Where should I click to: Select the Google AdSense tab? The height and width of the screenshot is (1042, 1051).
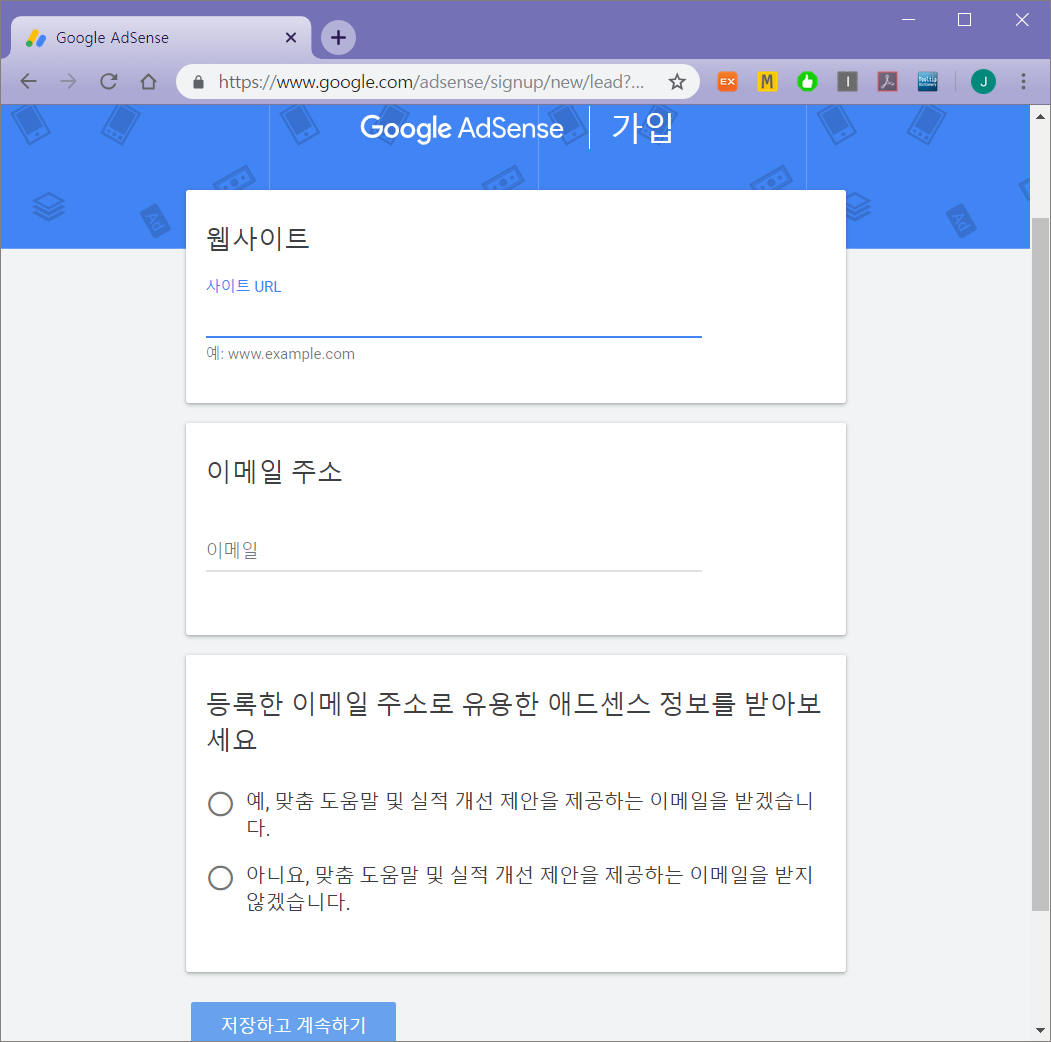coord(161,38)
